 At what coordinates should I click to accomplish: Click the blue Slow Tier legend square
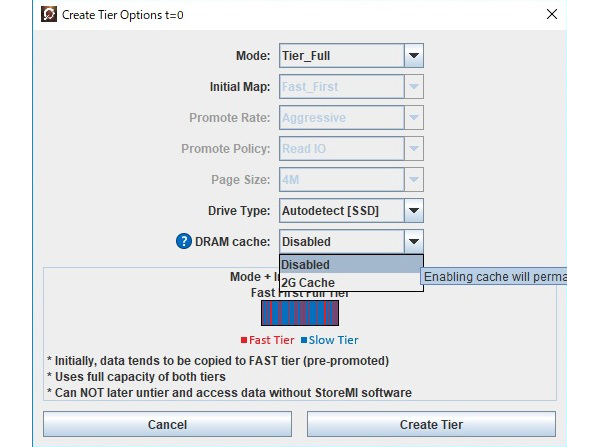pyautogui.click(x=304, y=340)
